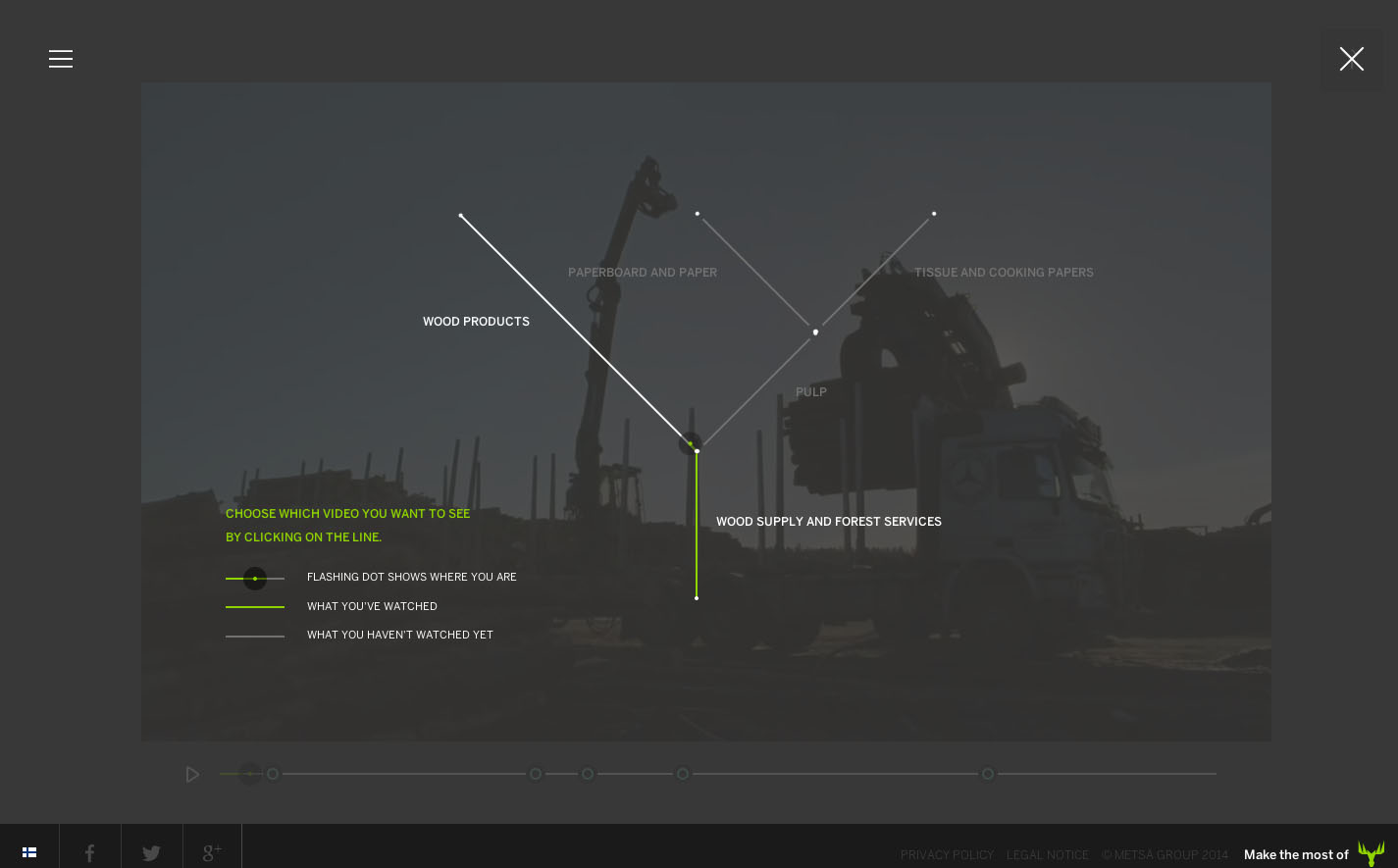Screen dimensions: 1398x868
Task: Jump to first chapter marker on timeline
Action: [x=273, y=774]
